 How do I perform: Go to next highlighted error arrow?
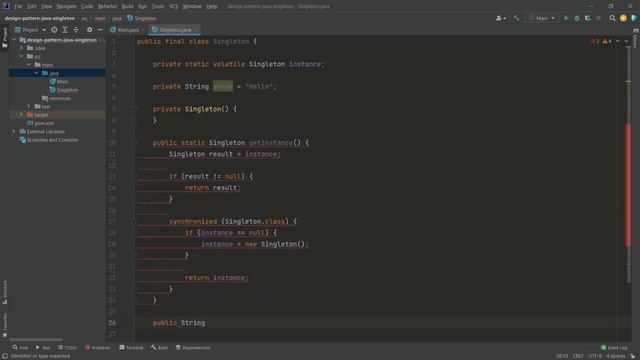[x=626, y=41]
